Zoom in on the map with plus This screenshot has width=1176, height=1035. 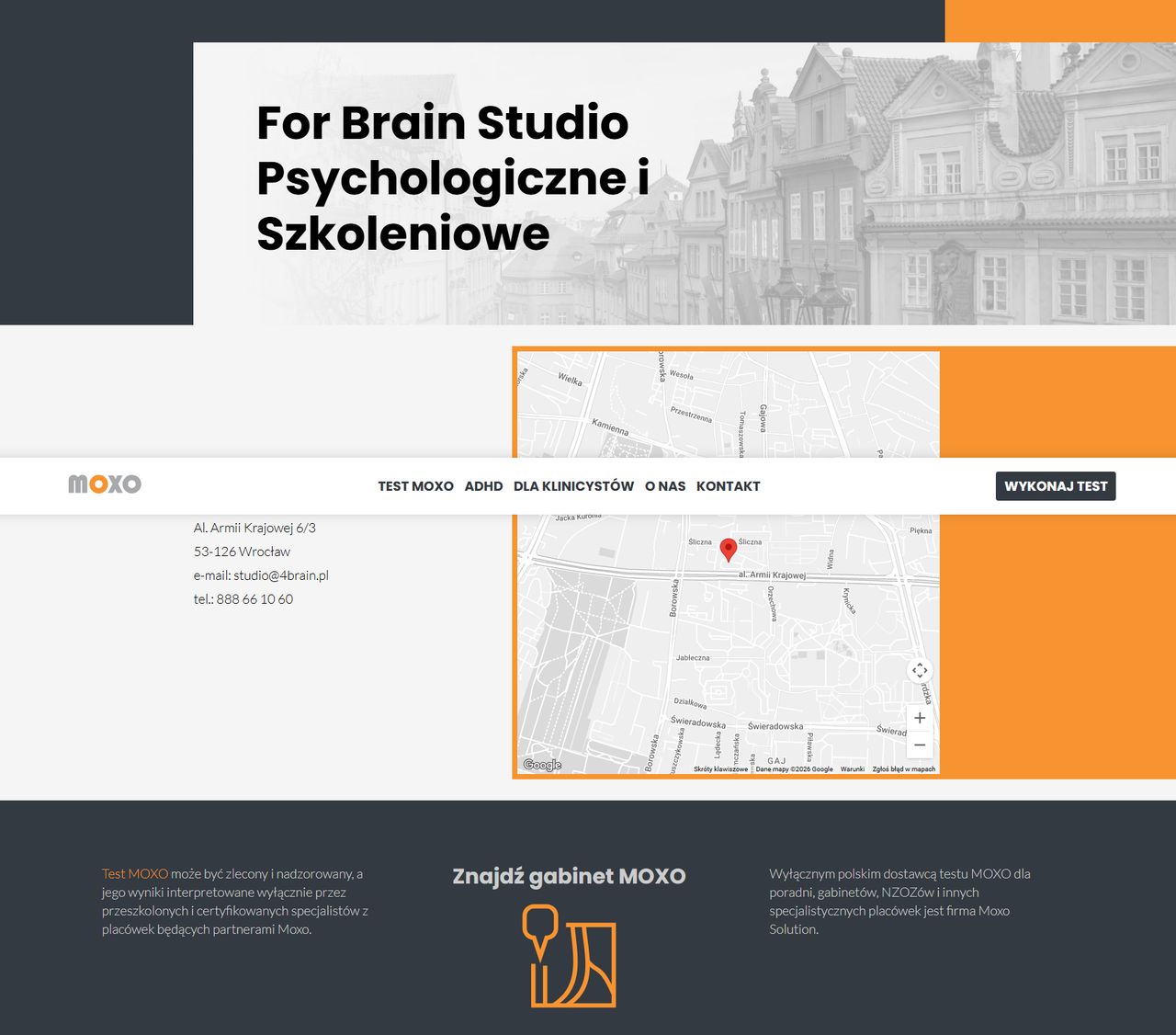(x=920, y=718)
